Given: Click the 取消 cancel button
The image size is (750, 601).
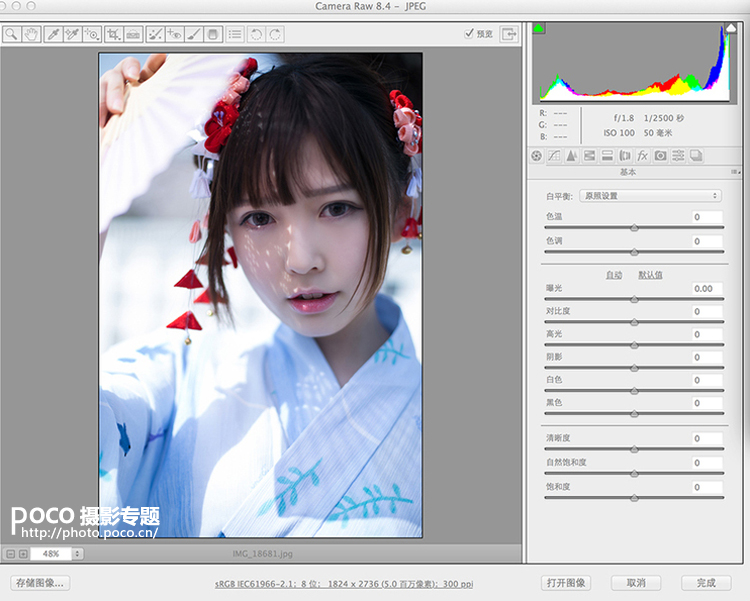Looking at the screenshot, I should [x=636, y=583].
